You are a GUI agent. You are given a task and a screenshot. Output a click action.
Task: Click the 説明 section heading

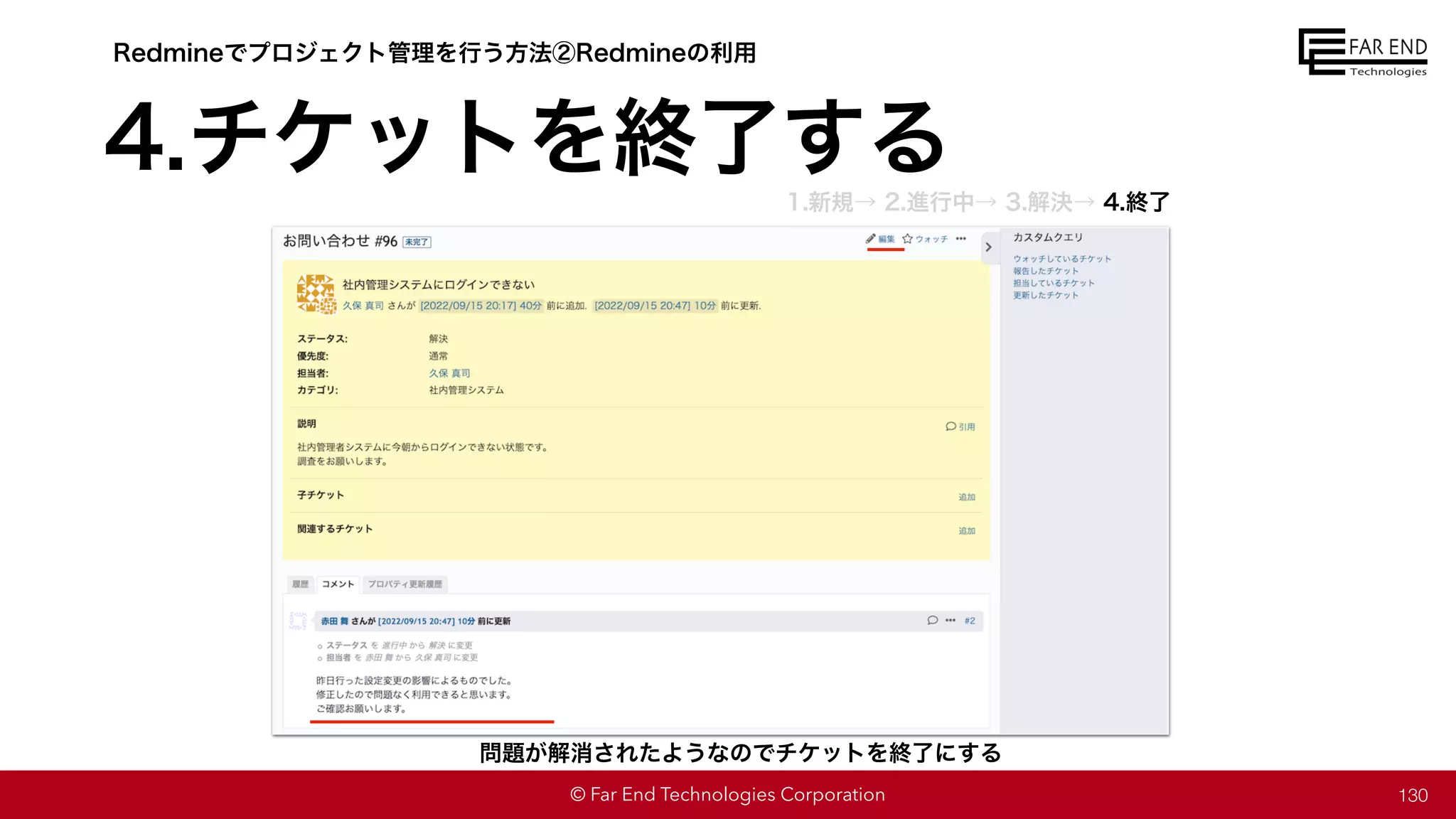[x=306, y=424]
